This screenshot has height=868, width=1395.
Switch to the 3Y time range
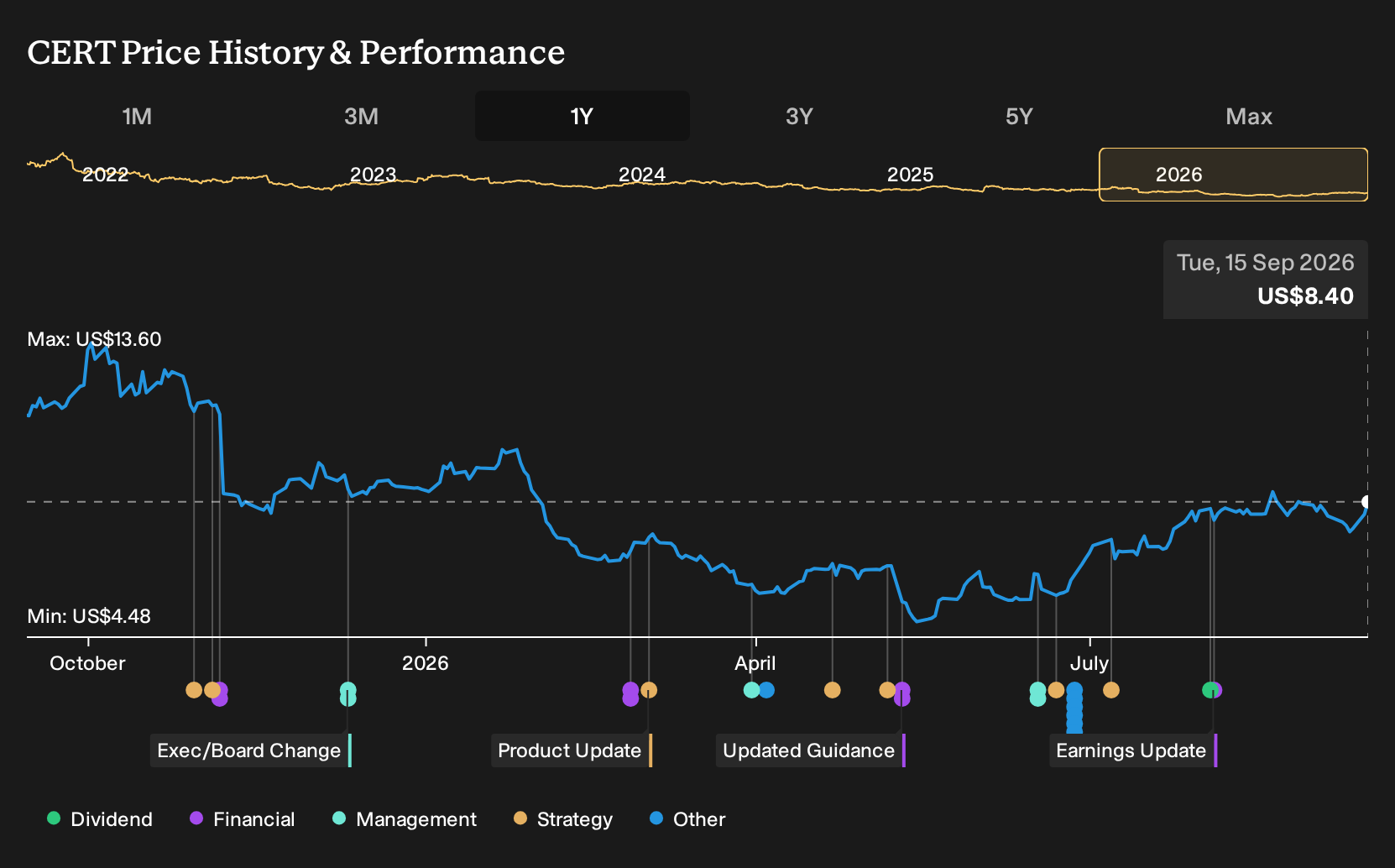pos(799,116)
